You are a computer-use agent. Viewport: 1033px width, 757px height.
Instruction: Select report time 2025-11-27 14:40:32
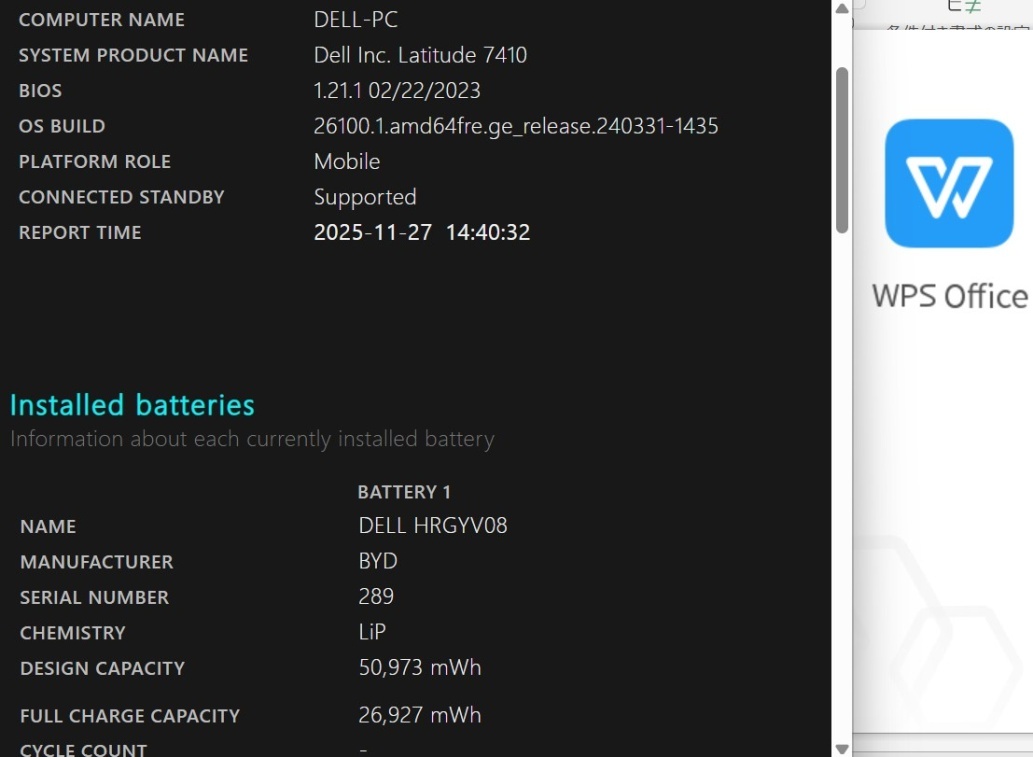click(x=422, y=233)
